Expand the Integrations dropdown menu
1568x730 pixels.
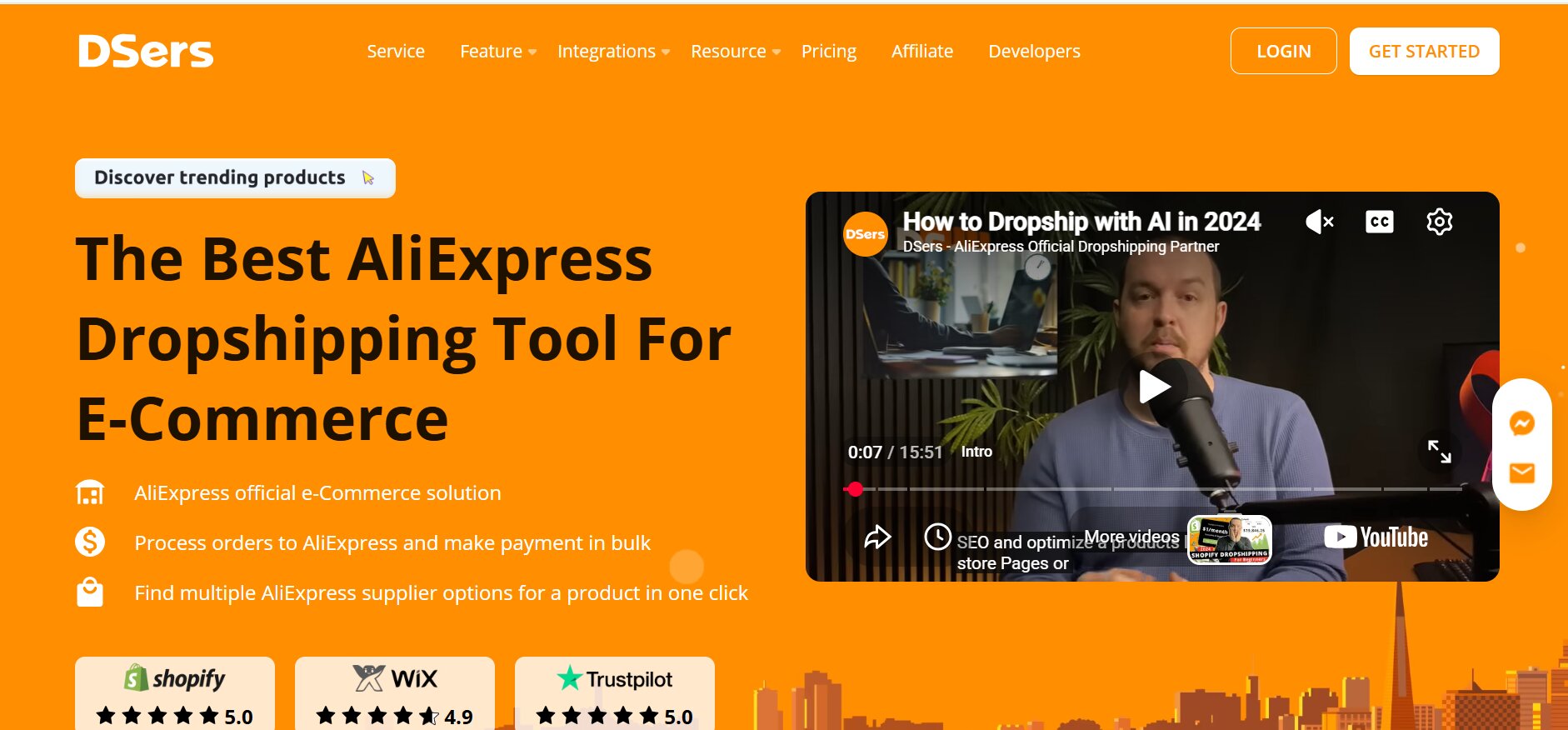[613, 52]
